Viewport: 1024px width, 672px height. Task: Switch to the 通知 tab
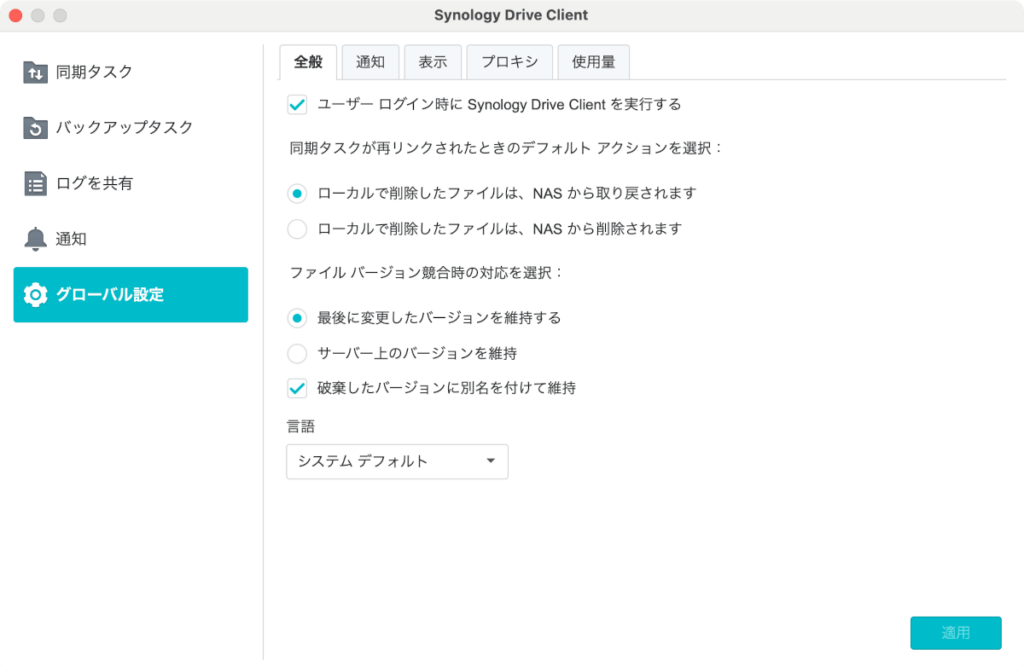click(x=370, y=62)
